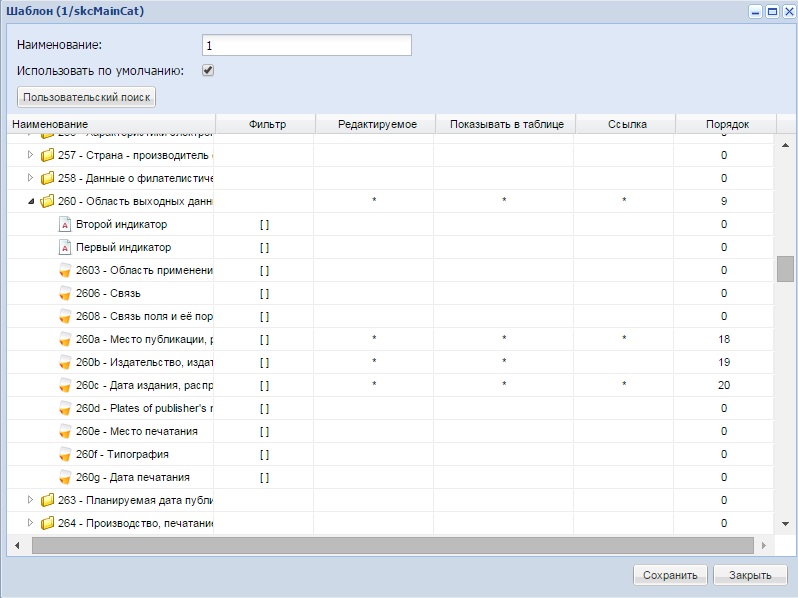
Task: Expand node 263 - Планируемая дата
Action: tap(30, 500)
